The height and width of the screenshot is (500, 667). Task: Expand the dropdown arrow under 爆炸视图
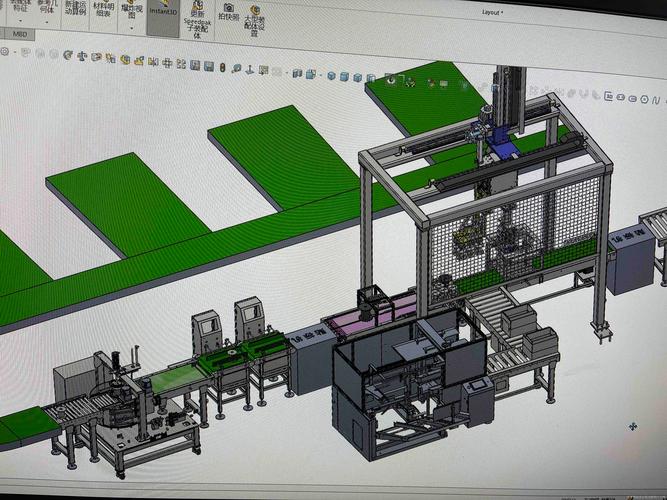(x=132, y=28)
